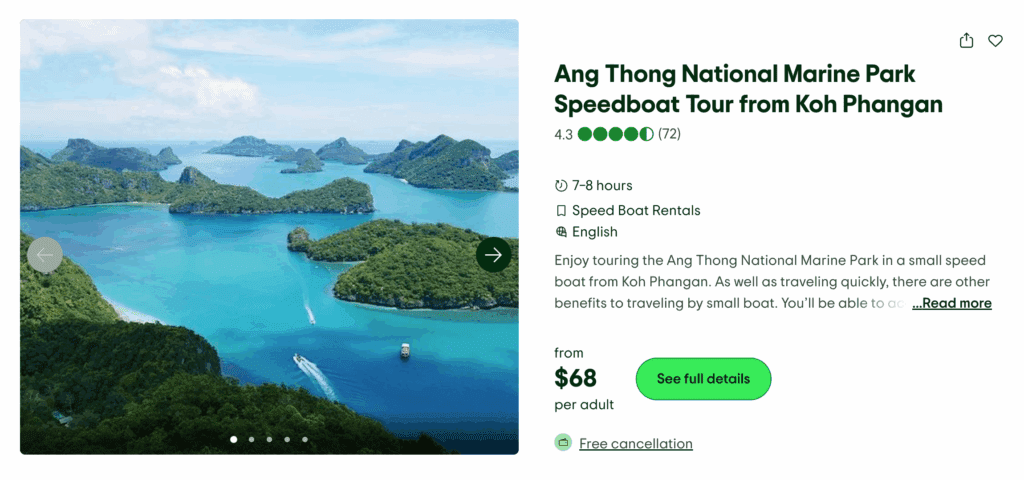Click the share icon
1024x480 pixels.
(x=966, y=41)
